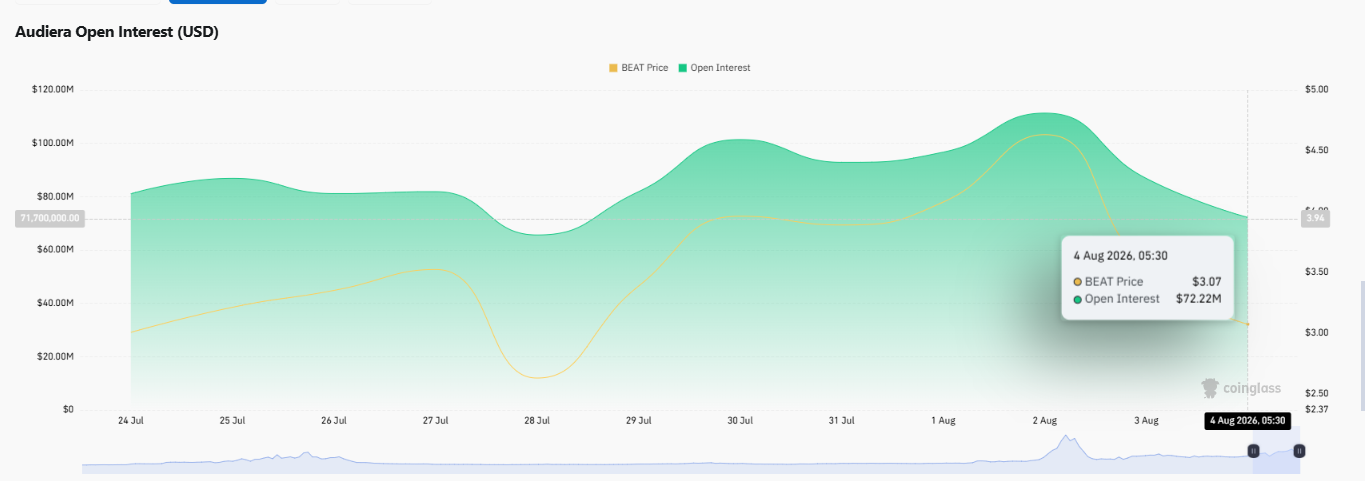
Task: Click the 30 Jul date label
Action: coord(740,421)
